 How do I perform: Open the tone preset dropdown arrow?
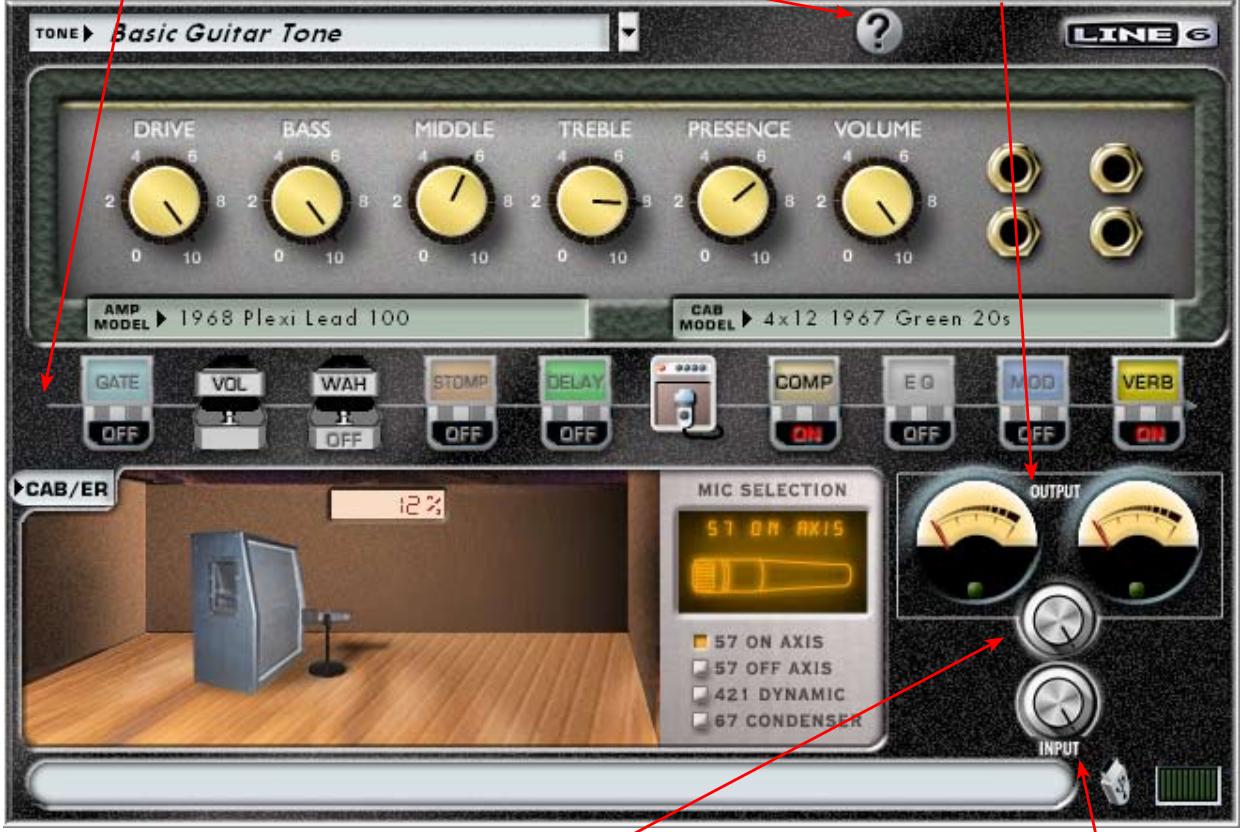629,34
